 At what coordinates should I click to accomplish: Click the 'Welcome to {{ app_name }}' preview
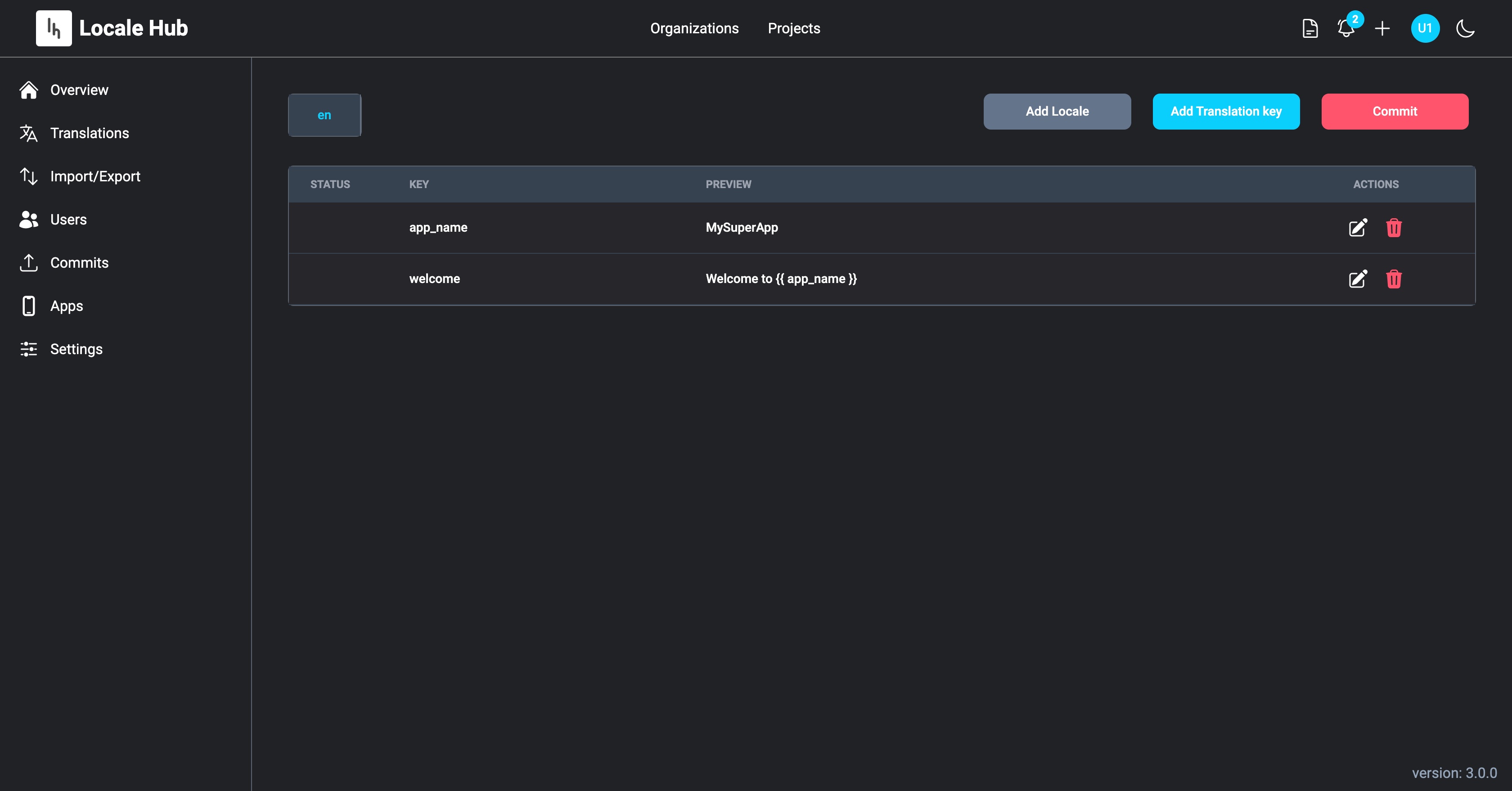pyautogui.click(x=781, y=279)
